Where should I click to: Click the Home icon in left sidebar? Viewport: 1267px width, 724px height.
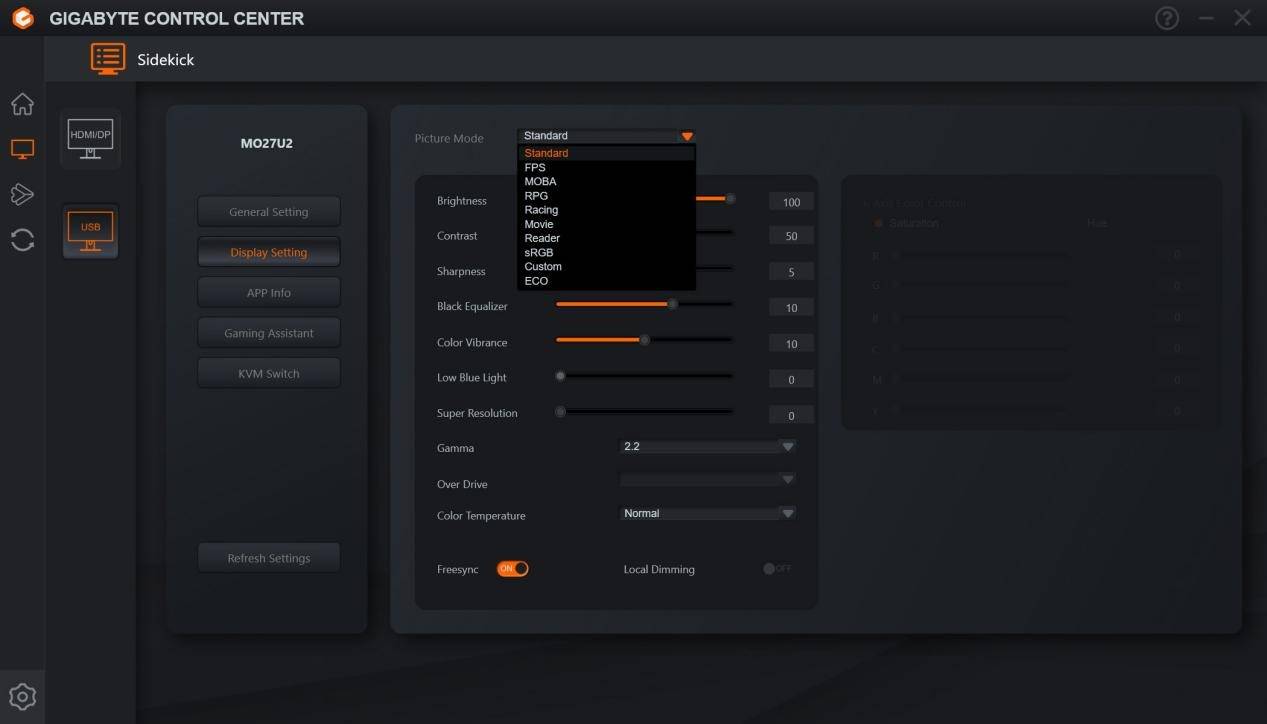pos(22,104)
